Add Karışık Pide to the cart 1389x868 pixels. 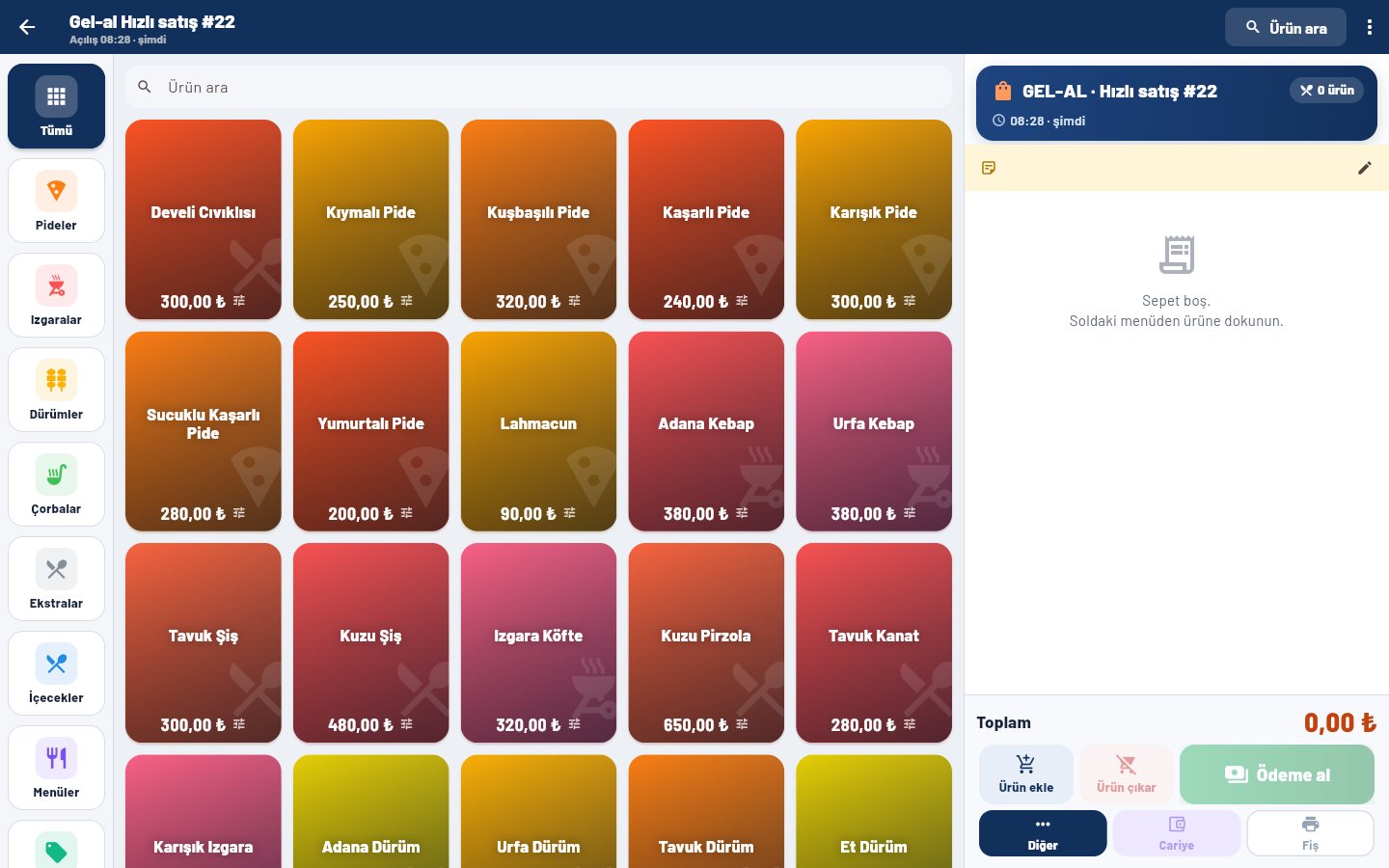tap(874, 219)
